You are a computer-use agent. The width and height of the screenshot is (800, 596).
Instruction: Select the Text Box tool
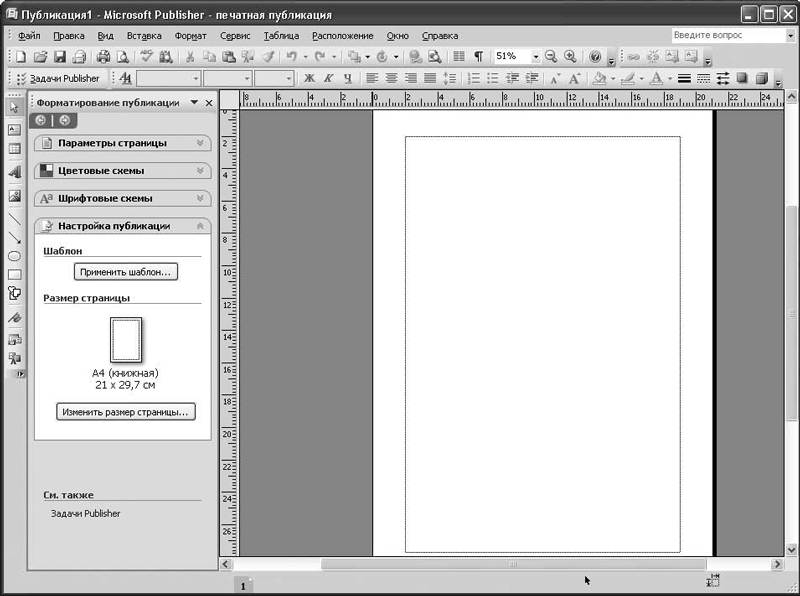14,129
